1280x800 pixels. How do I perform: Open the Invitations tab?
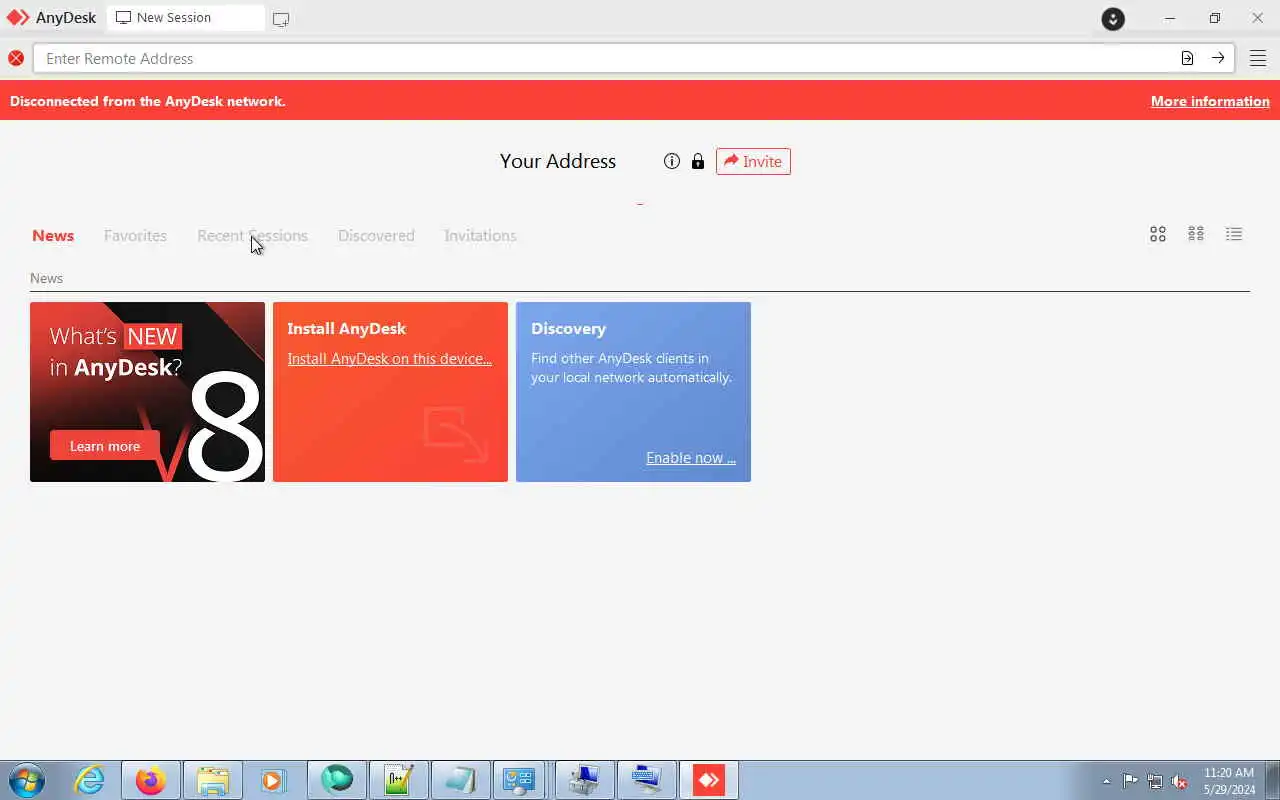[480, 236]
